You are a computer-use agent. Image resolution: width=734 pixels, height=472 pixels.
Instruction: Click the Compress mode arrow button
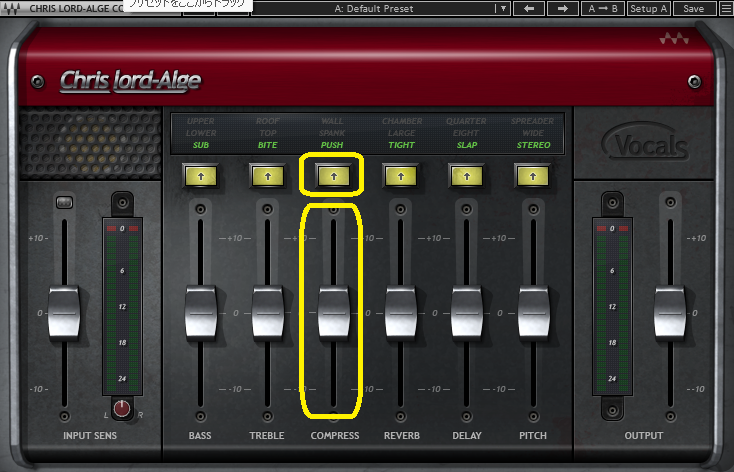click(x=333, y=176)
